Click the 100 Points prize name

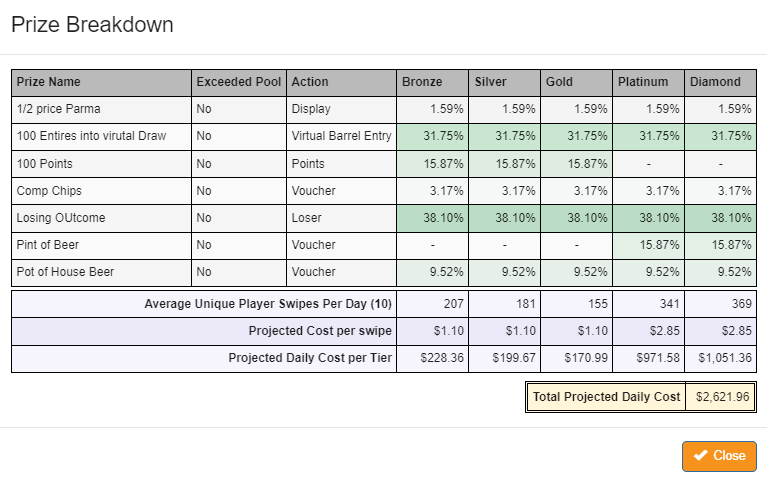point(45,163)
